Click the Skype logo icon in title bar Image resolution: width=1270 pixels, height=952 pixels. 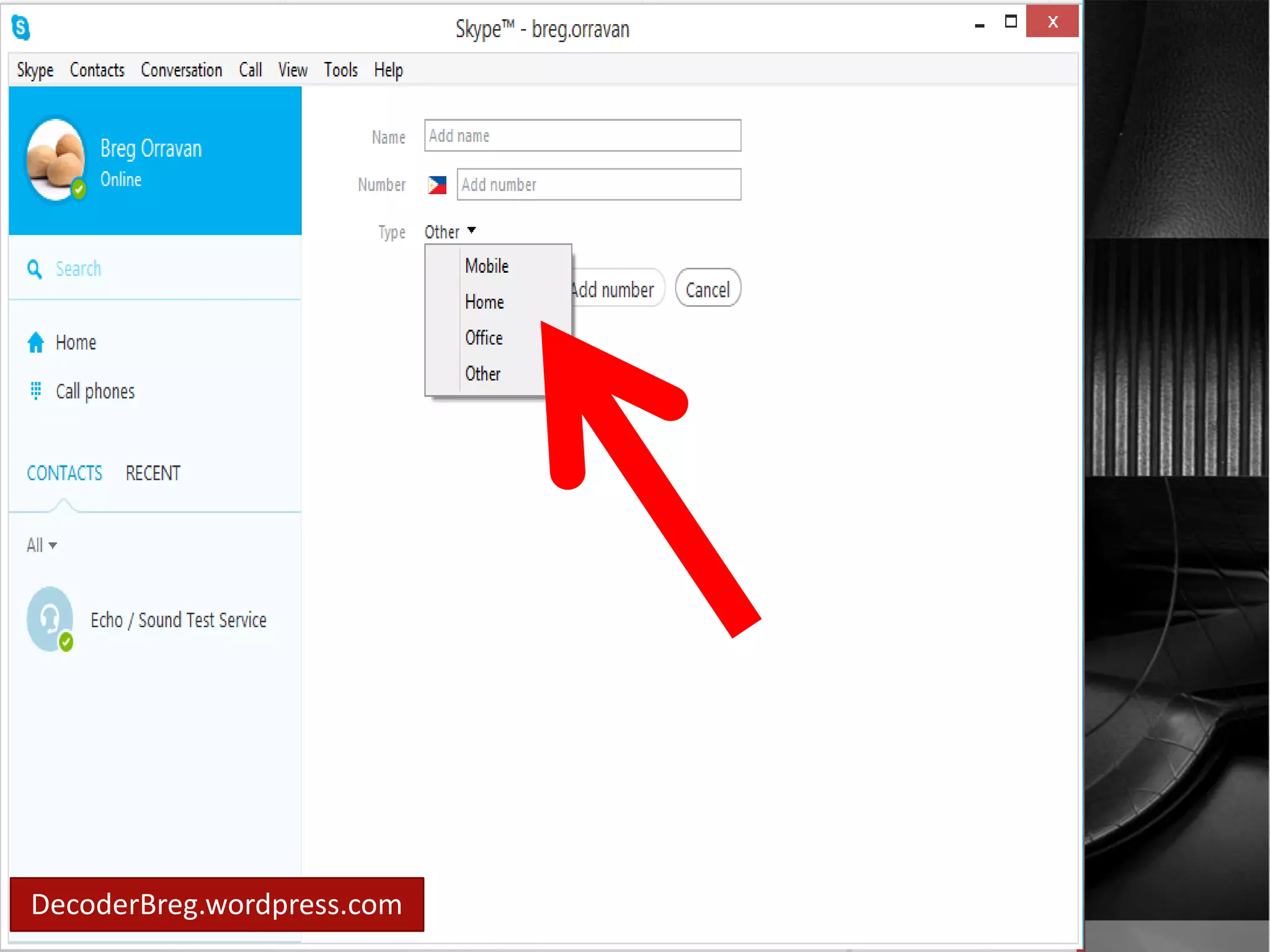click(20, 28)
